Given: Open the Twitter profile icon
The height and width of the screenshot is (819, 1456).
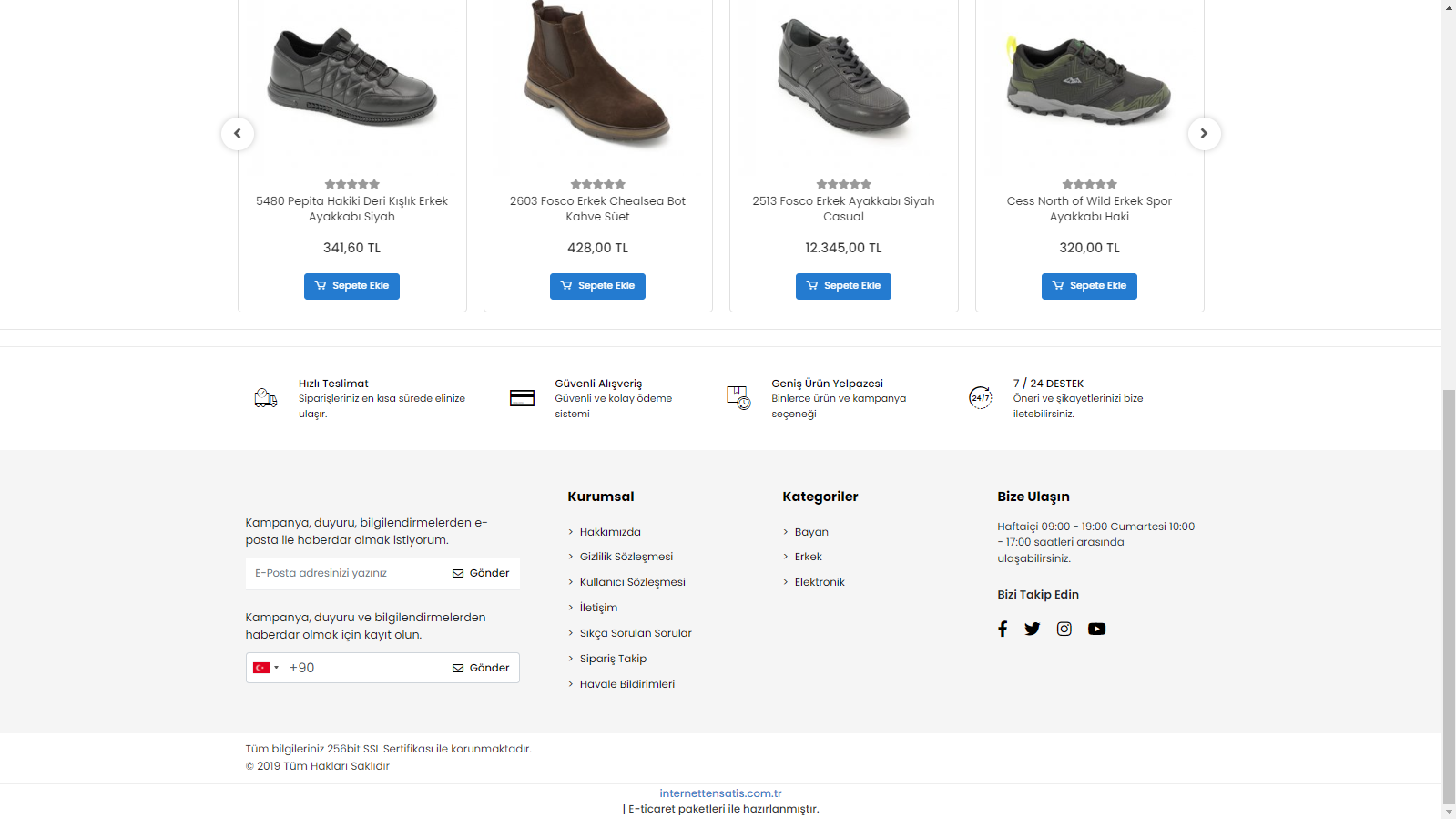Looking at the screenshot, I should point(1032,629).
